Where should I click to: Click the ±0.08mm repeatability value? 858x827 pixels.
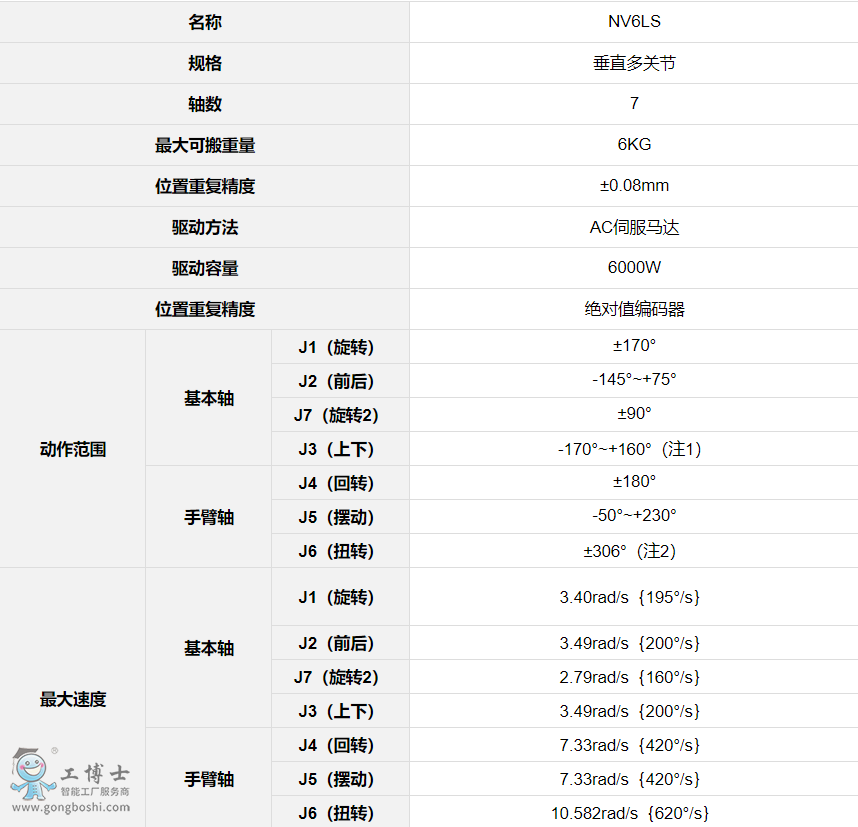(x=634, y=186)
